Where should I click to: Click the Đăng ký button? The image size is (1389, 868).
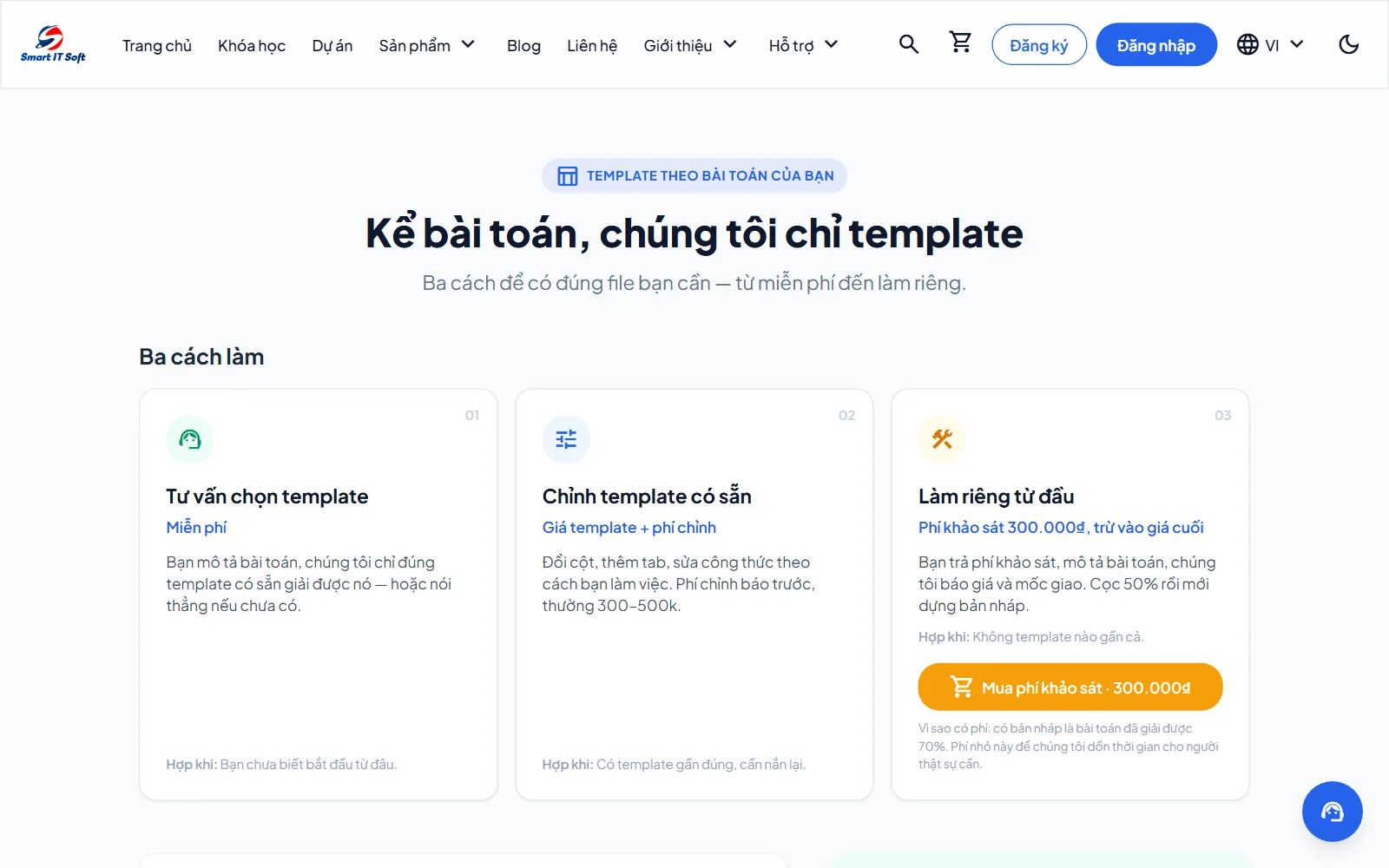click(x=1039, y=45)
